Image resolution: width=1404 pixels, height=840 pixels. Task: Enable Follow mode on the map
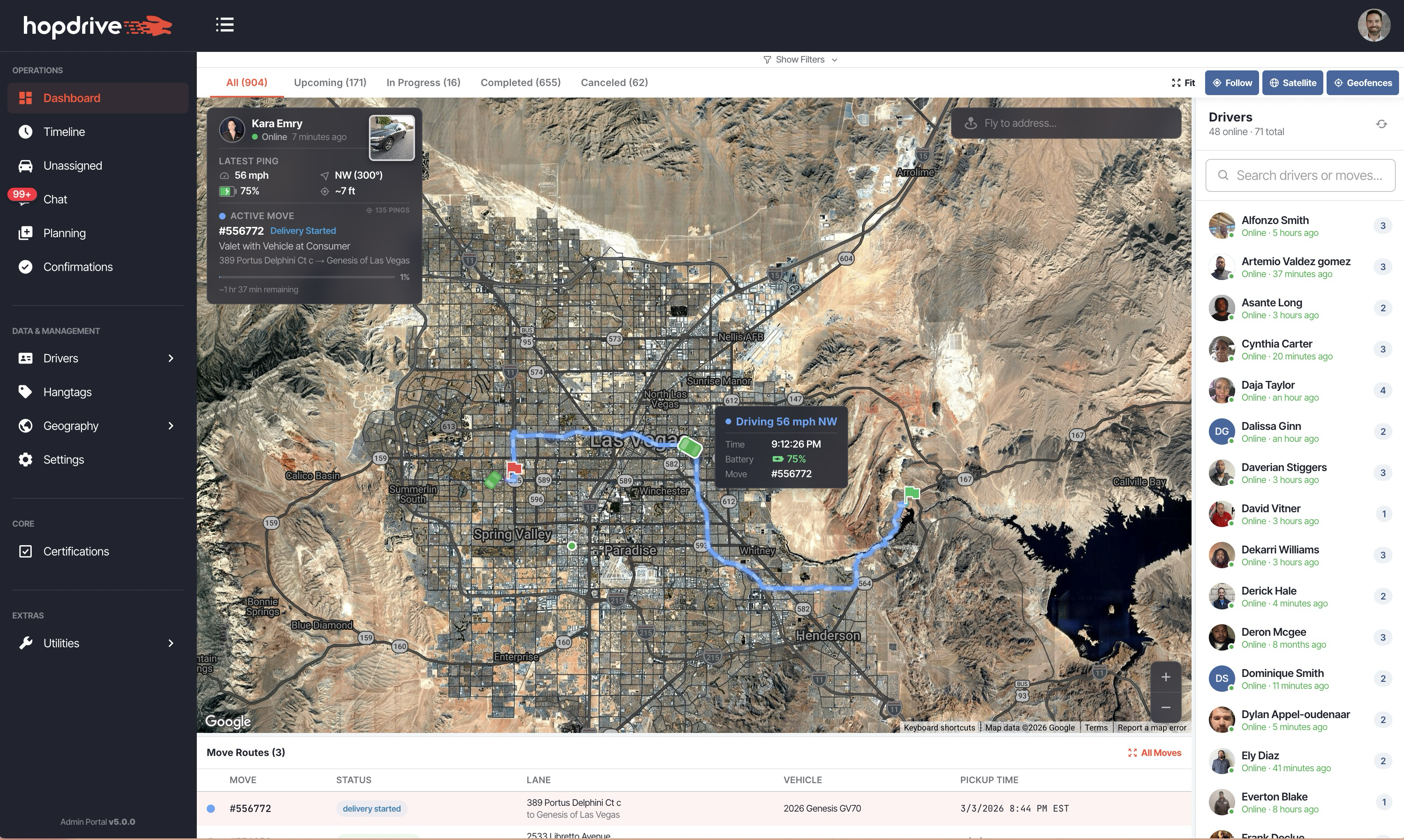point(1232,83)
